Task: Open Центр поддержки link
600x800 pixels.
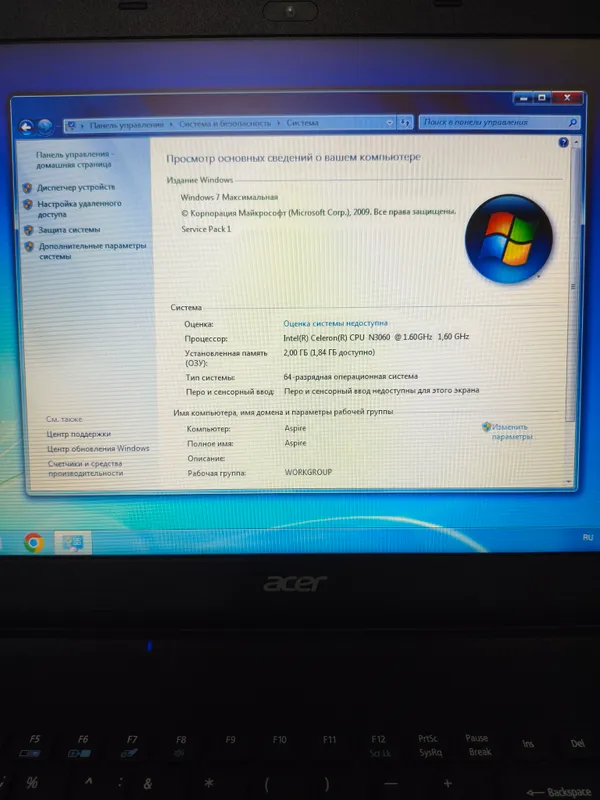Action: (79, 434)
